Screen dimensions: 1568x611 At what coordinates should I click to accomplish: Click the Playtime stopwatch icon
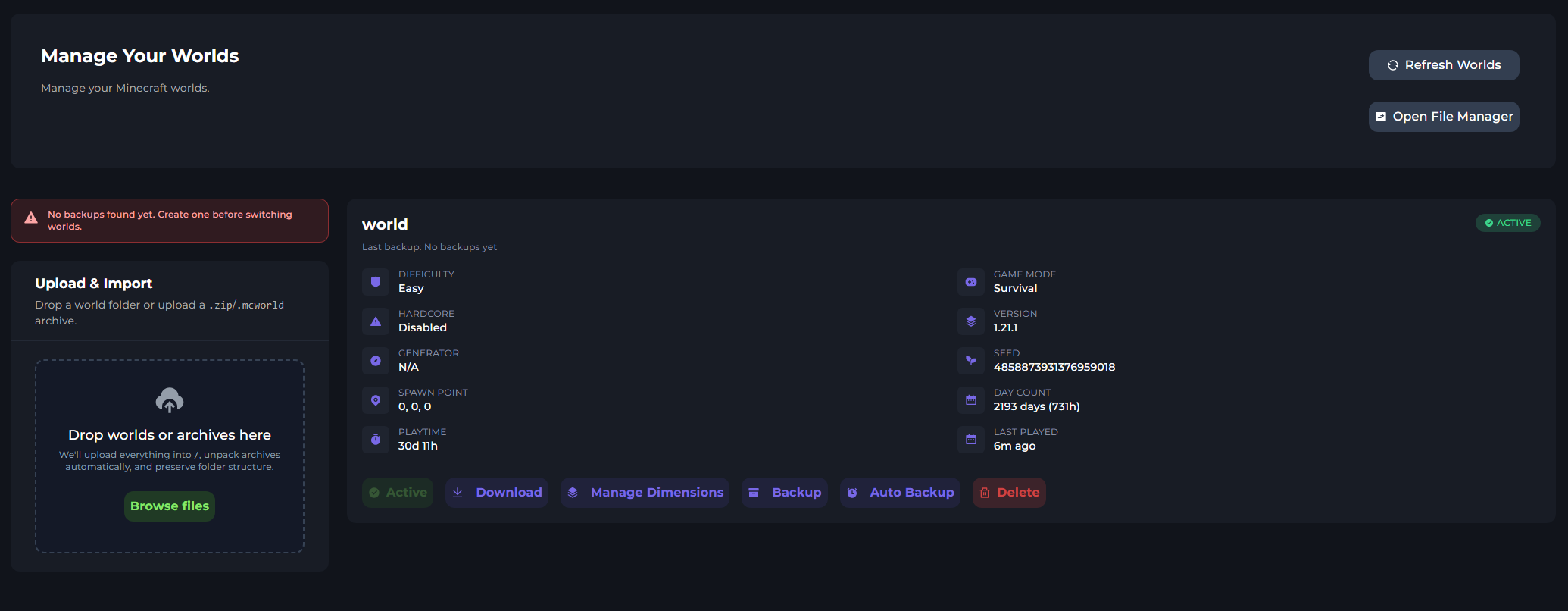376,440
